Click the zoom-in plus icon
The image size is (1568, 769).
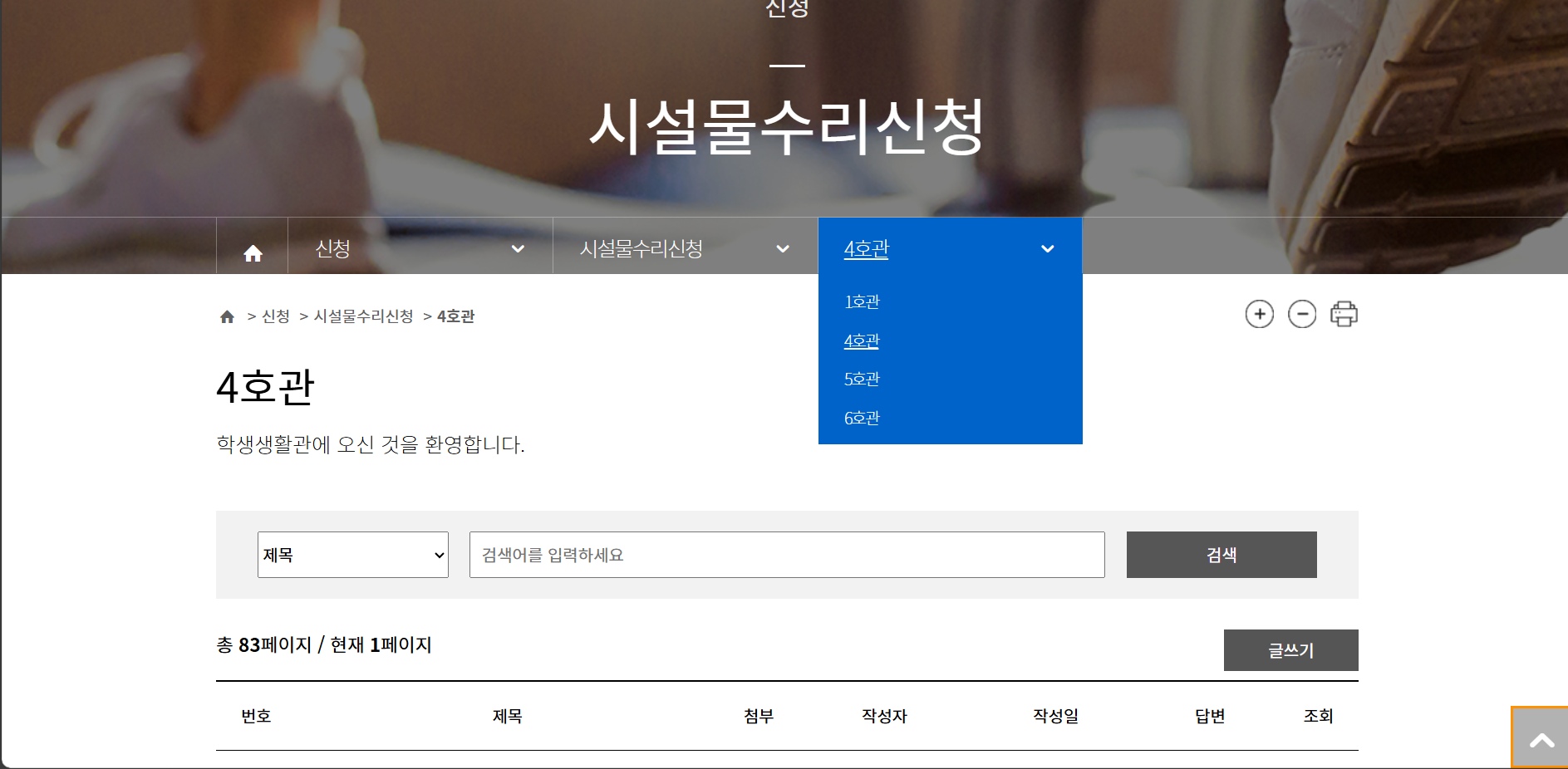coord(1260,314)
